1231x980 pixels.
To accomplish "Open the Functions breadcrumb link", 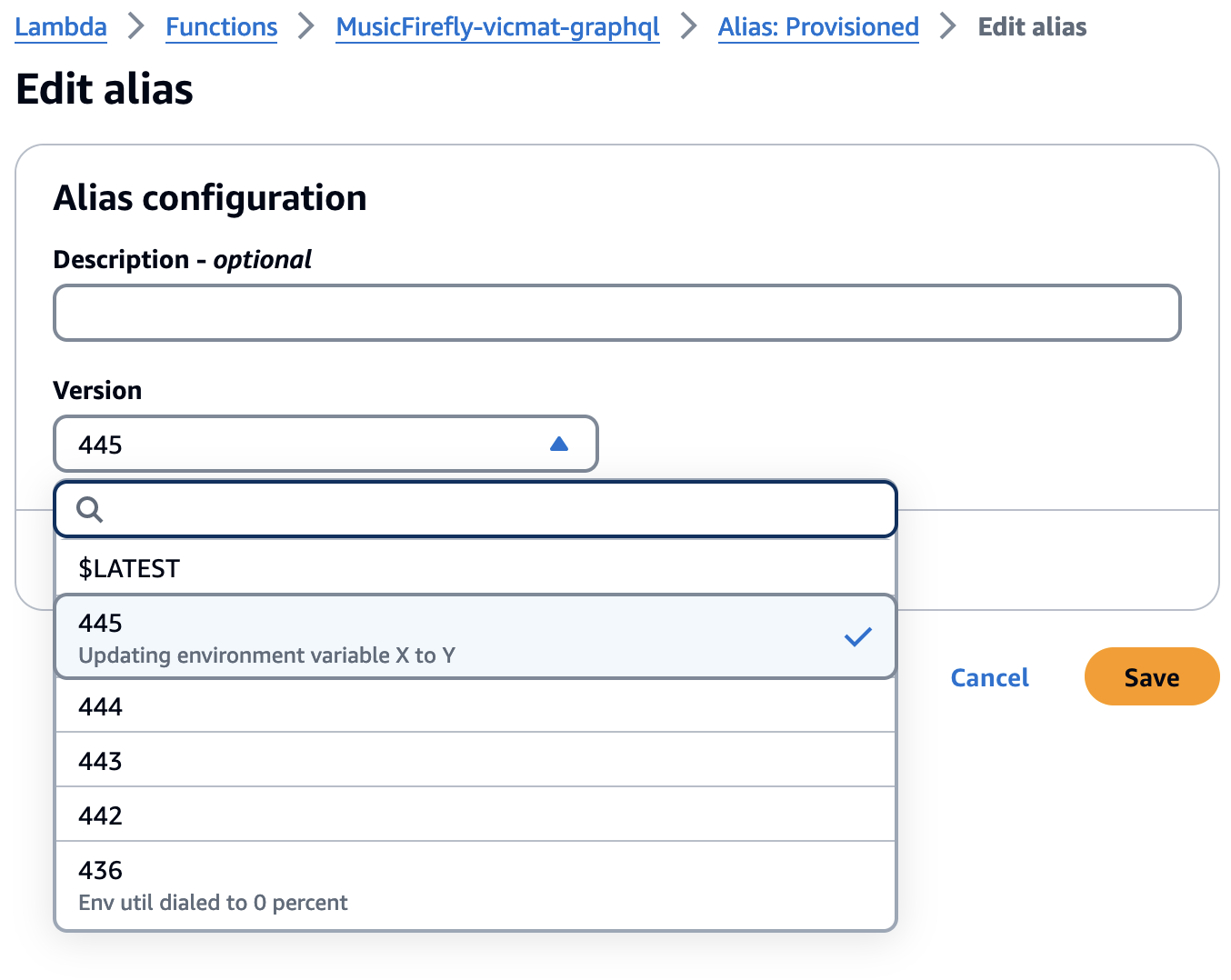I will click(x=221, y=27).
